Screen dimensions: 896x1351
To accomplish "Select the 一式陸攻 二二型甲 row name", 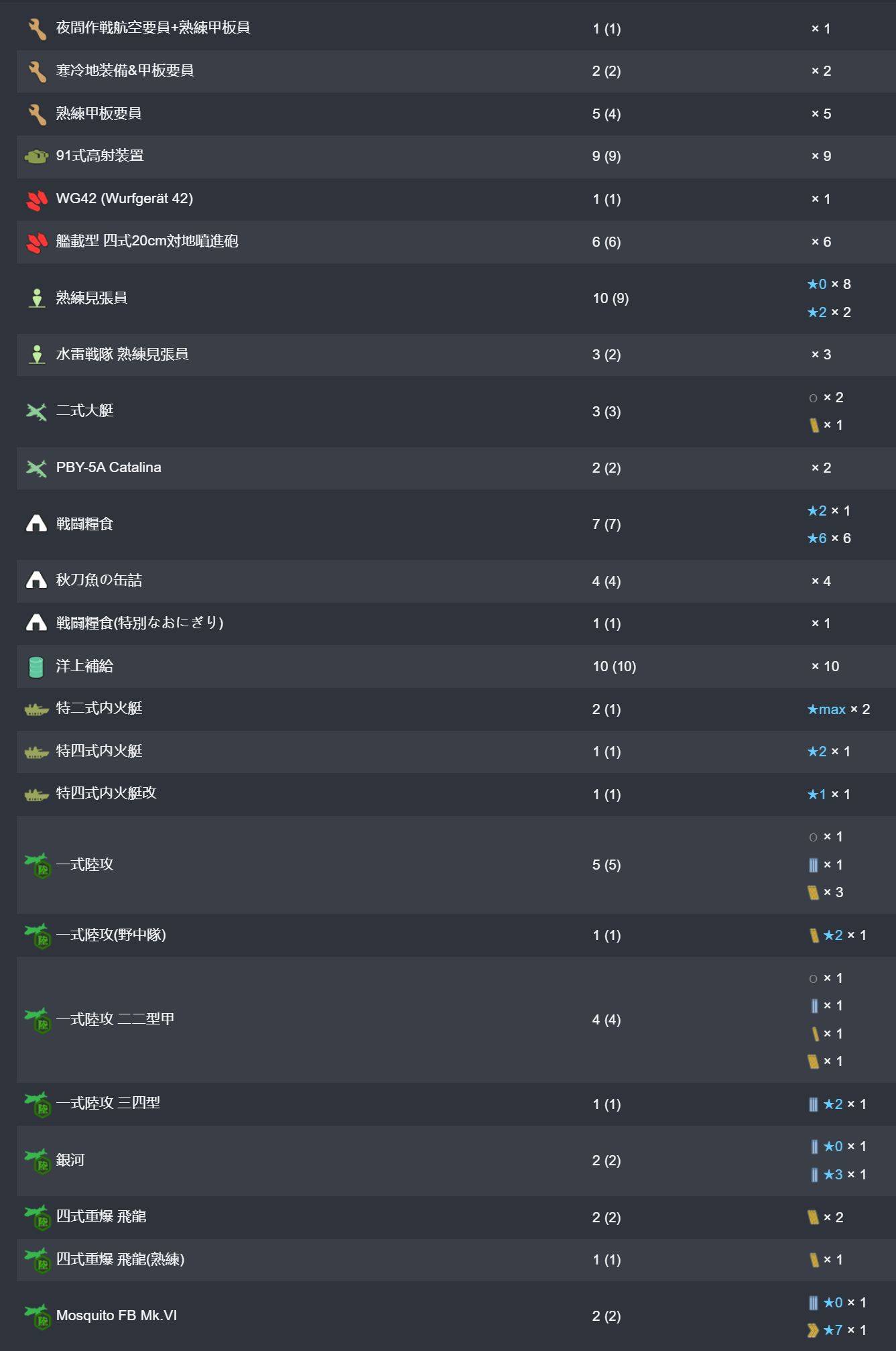I will pos(115,1019).
